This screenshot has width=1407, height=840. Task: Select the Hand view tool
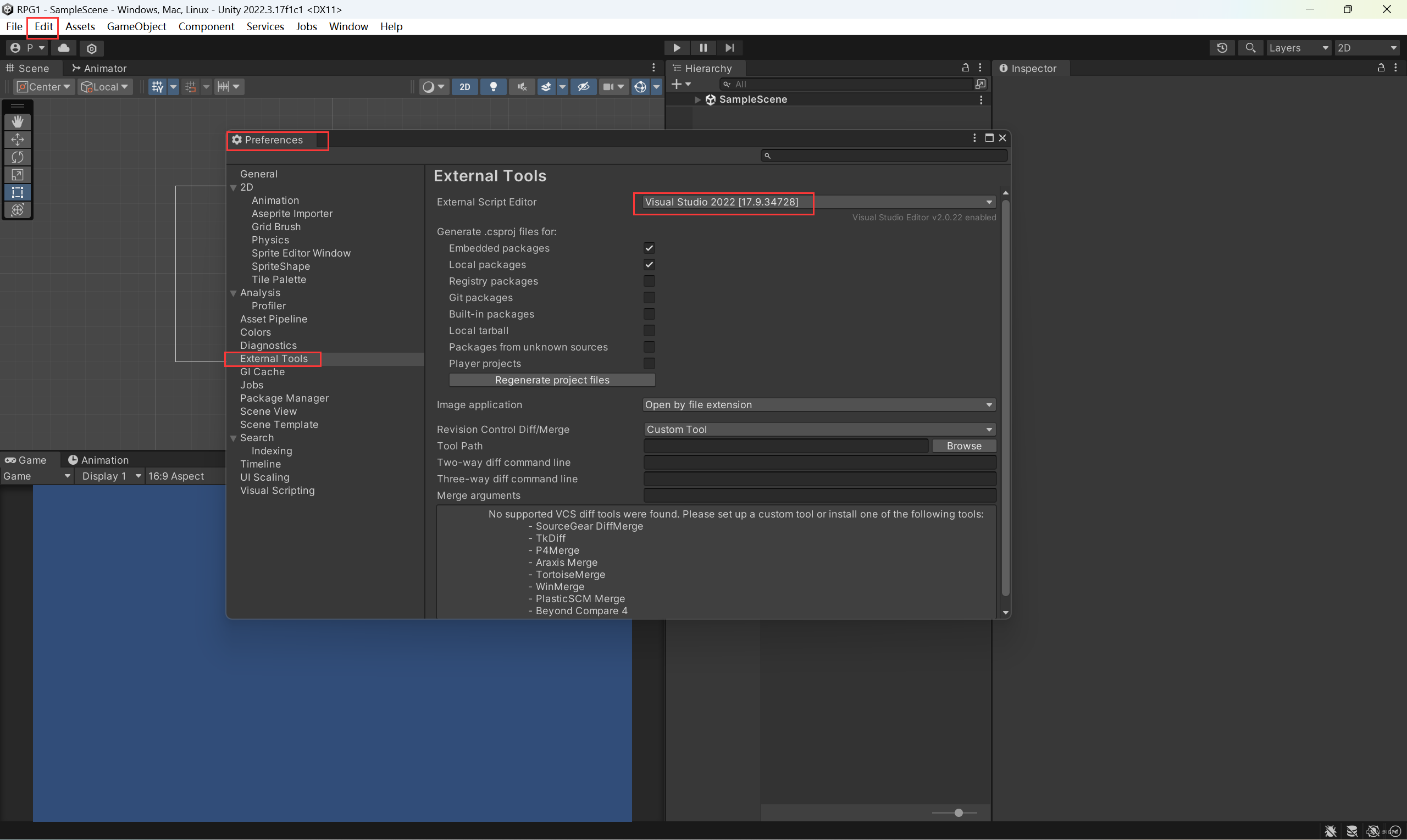tap(18, 122)
